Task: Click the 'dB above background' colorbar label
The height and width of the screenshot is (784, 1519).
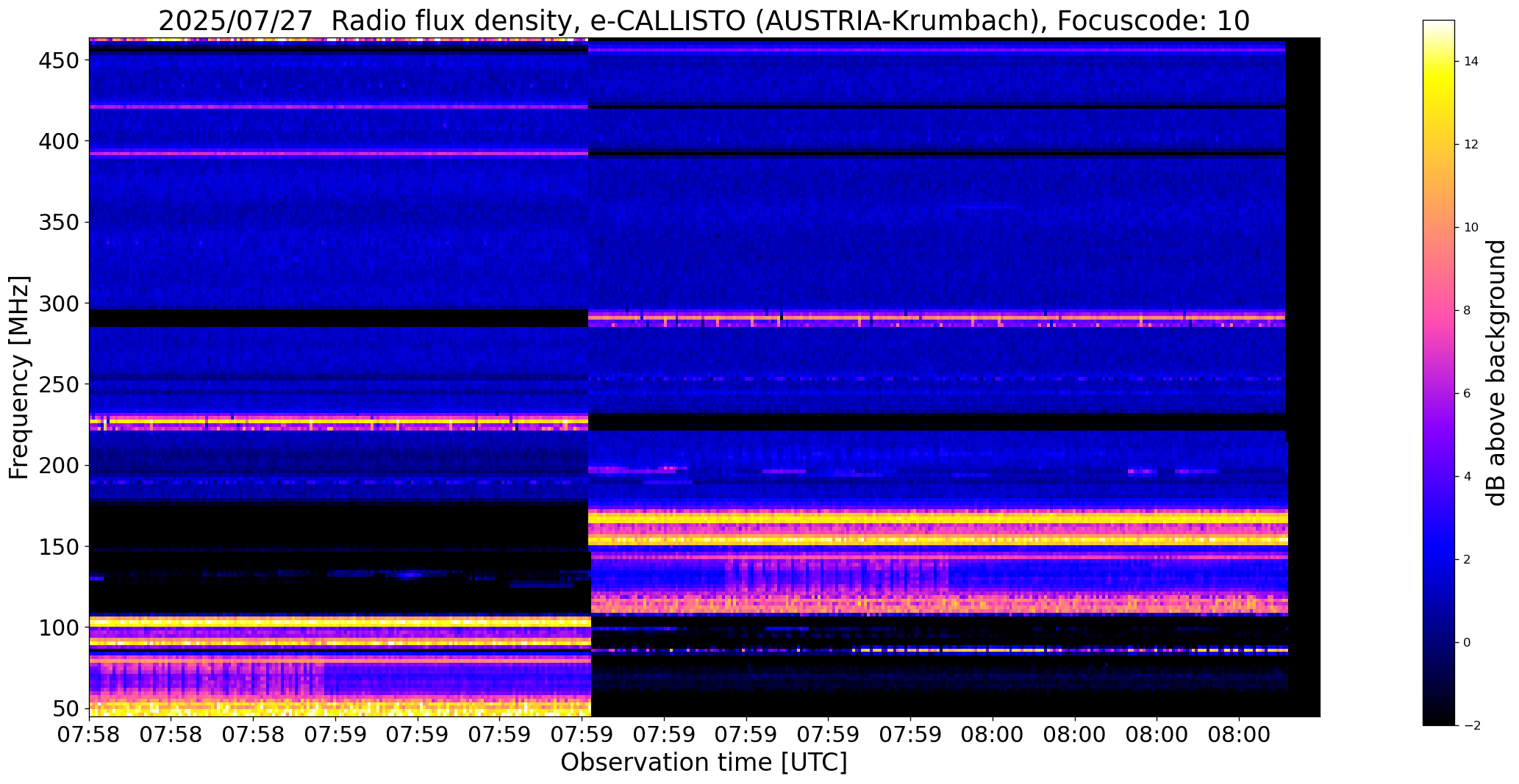Action: point(1496,373)
